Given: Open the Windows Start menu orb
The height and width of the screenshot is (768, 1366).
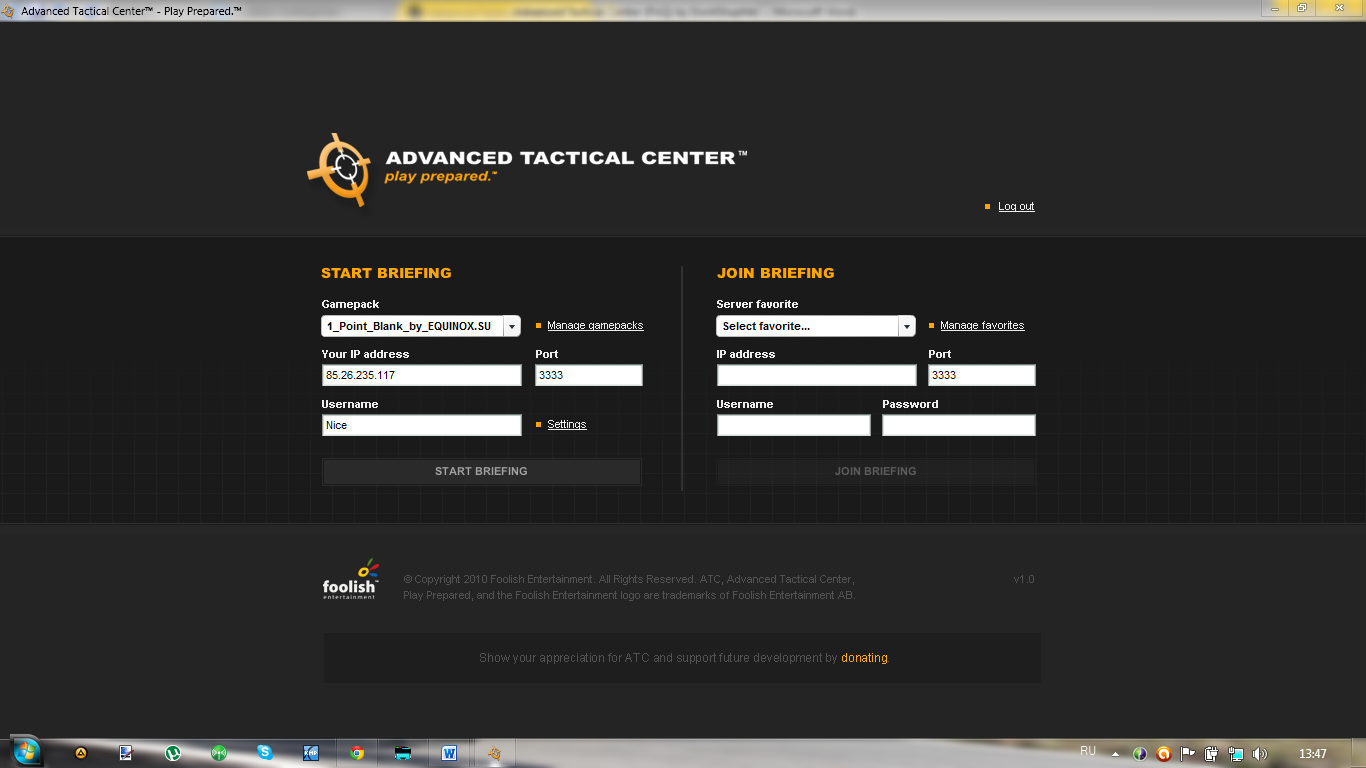Looking at the screenshot, I should pyautogui.click(x=25, y=751).
